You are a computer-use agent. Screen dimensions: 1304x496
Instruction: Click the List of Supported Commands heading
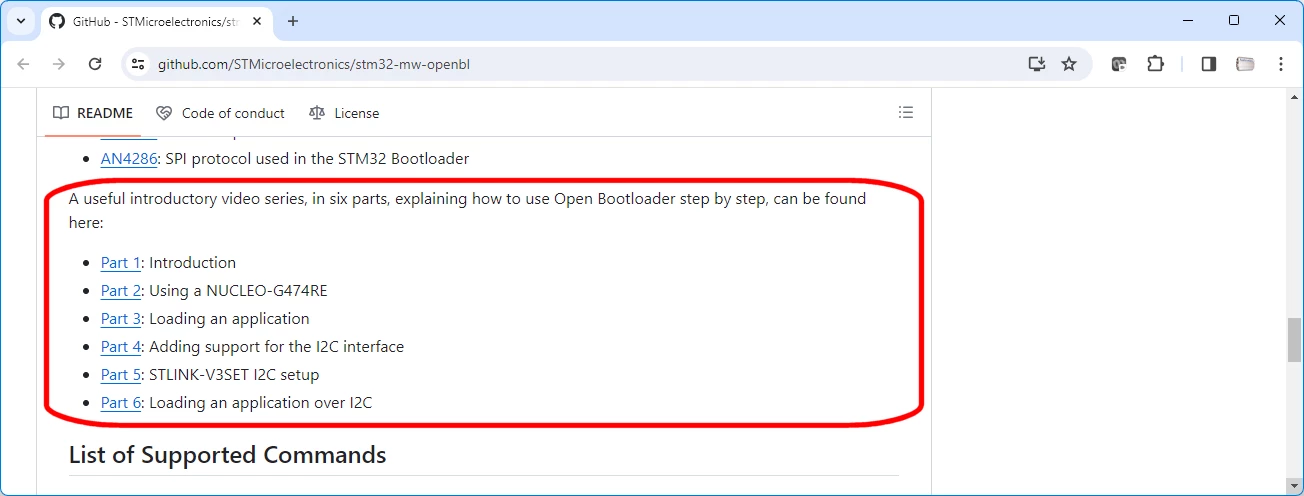(x=227, y=455)
